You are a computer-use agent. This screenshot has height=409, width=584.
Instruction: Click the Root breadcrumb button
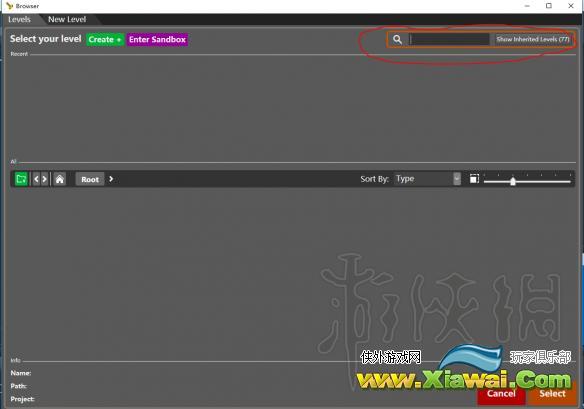90,179
